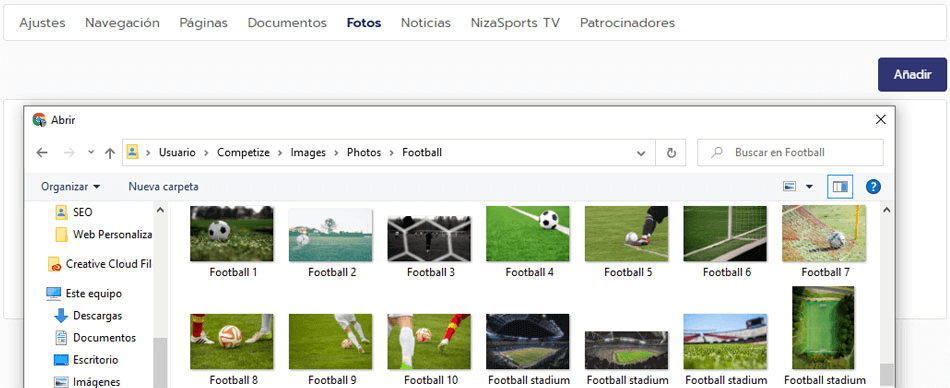Select the Football 5 thumbnail
Viewport: 950px width, 388px height.
pyautogui.click(x=626, y=233)
